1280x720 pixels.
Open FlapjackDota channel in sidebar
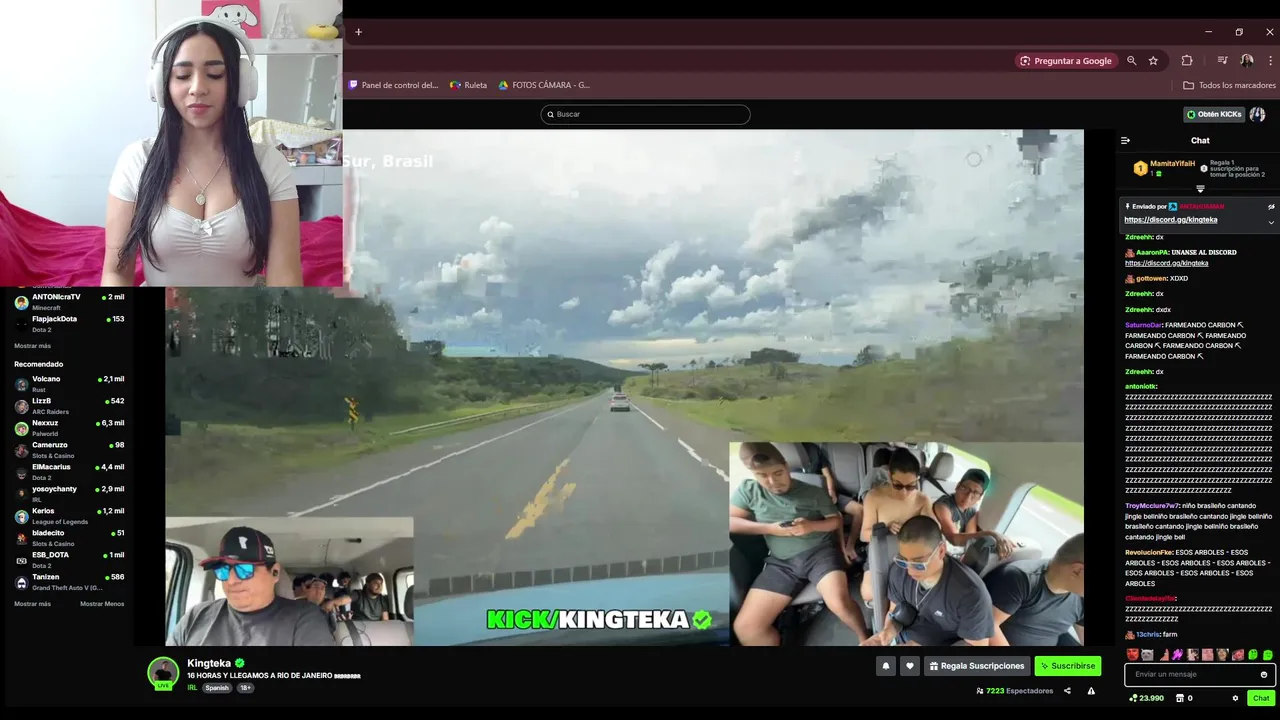coord(68,323)
